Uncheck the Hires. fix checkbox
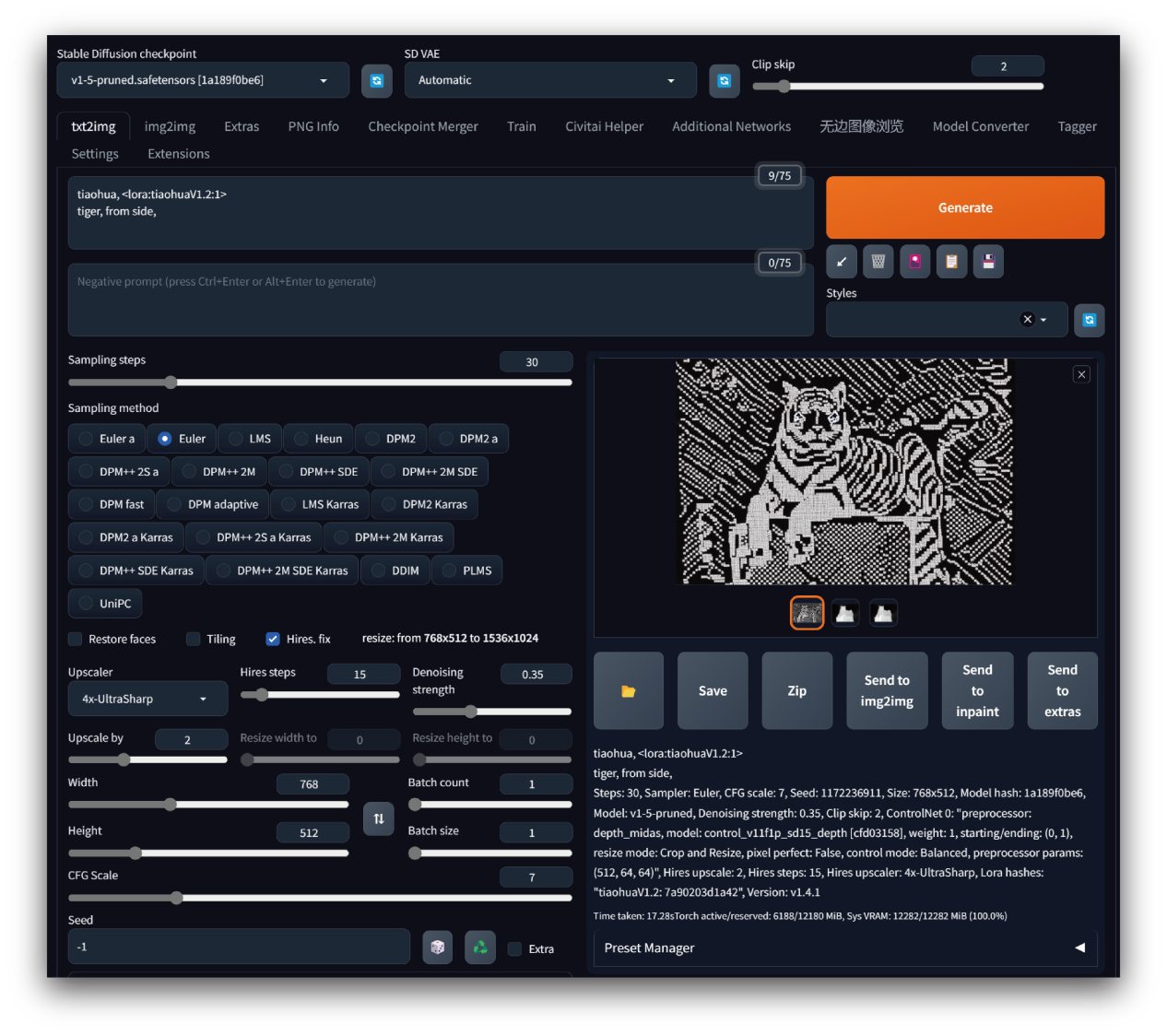Viewport: 1167px width, 1036px height. [x=273, y=639]
